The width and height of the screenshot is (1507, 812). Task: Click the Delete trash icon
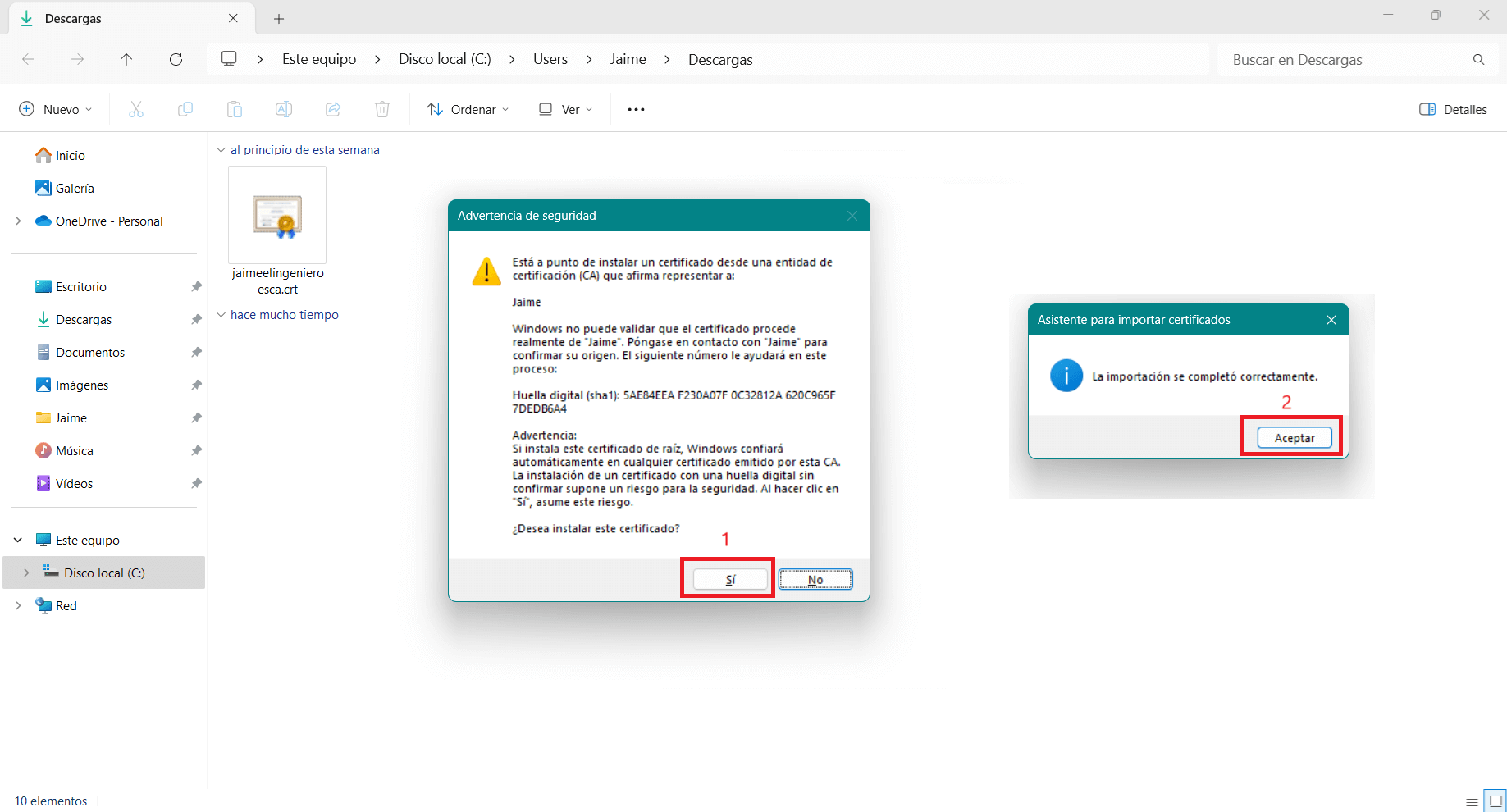coord(382,109)
